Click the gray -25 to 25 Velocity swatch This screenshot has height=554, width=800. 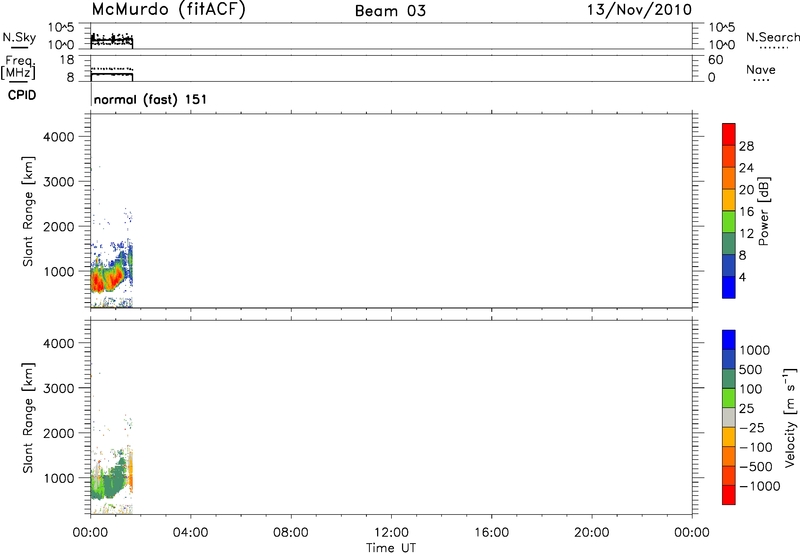coord(729,417)
